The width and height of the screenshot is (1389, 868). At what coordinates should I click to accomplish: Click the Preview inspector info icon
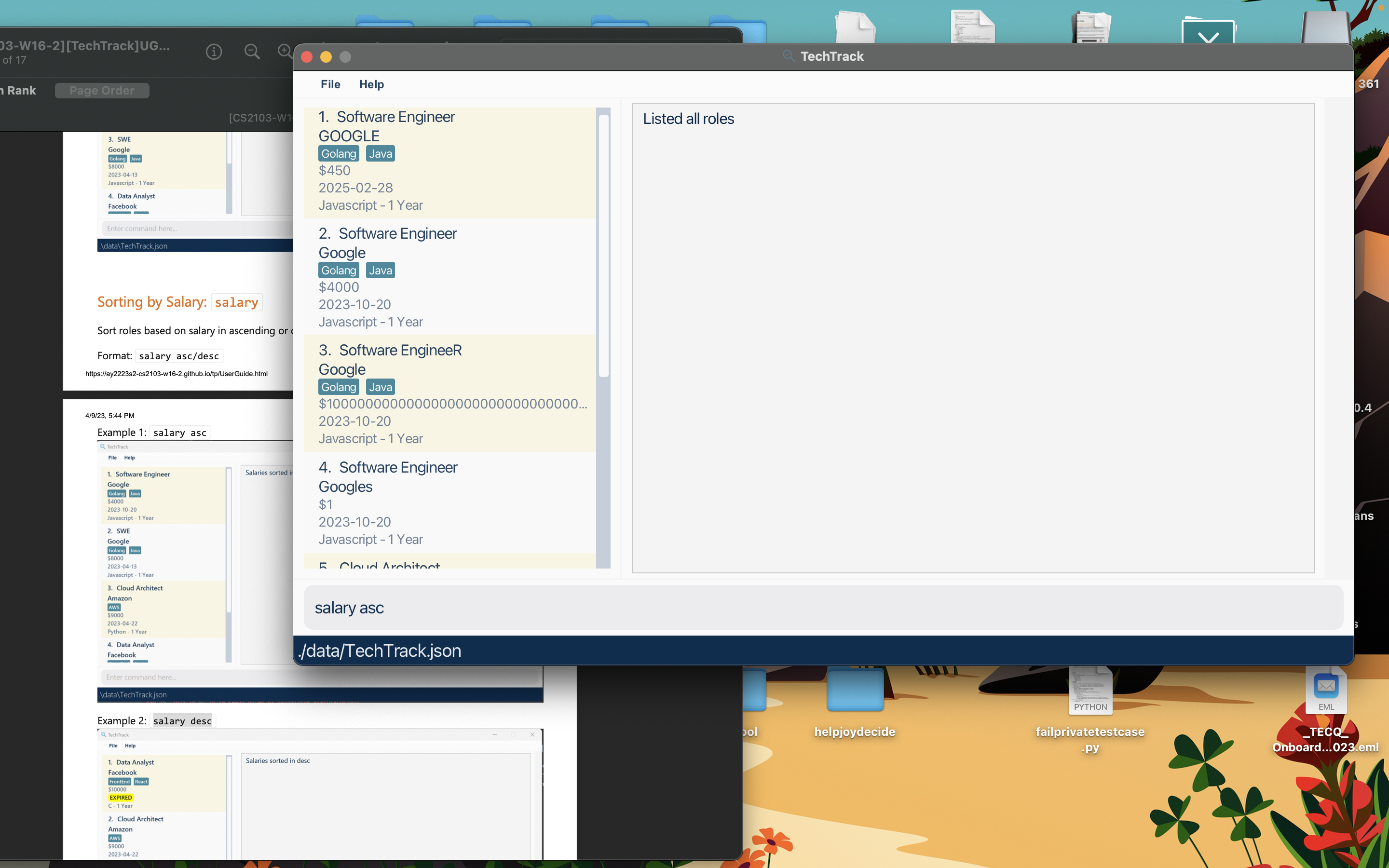[x=214, y=52]
